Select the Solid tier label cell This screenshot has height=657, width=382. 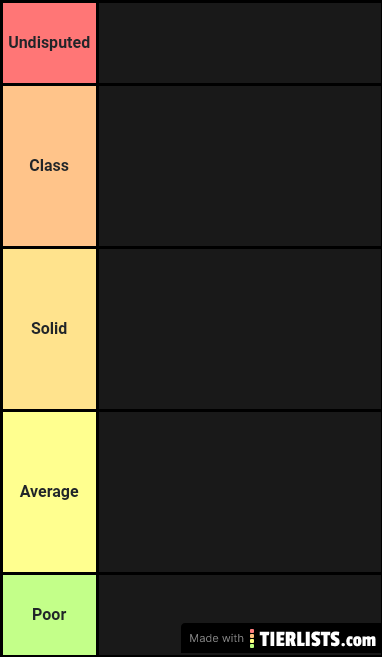(x=49, y=329)
